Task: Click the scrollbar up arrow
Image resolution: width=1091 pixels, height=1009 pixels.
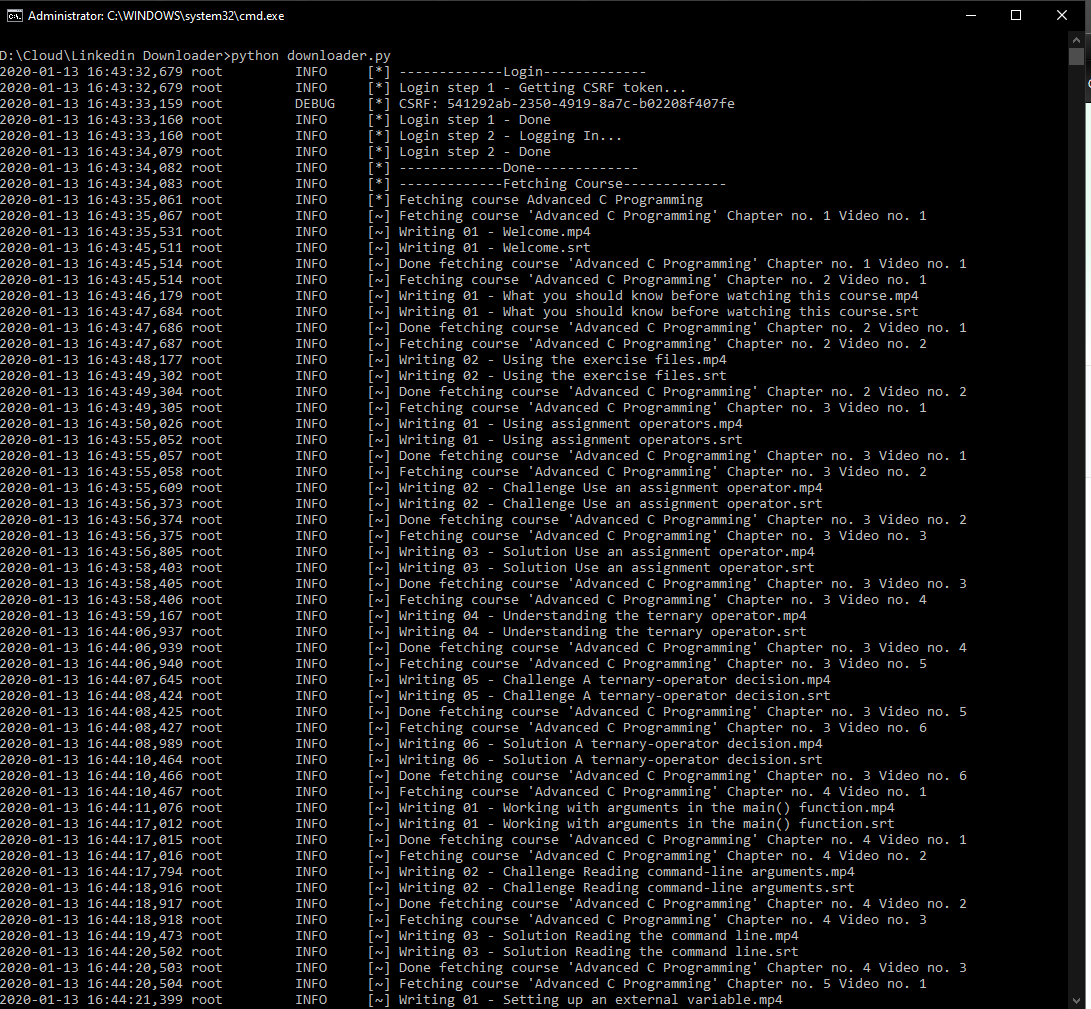Action: pyautogui.click(x=1076, y=40)
